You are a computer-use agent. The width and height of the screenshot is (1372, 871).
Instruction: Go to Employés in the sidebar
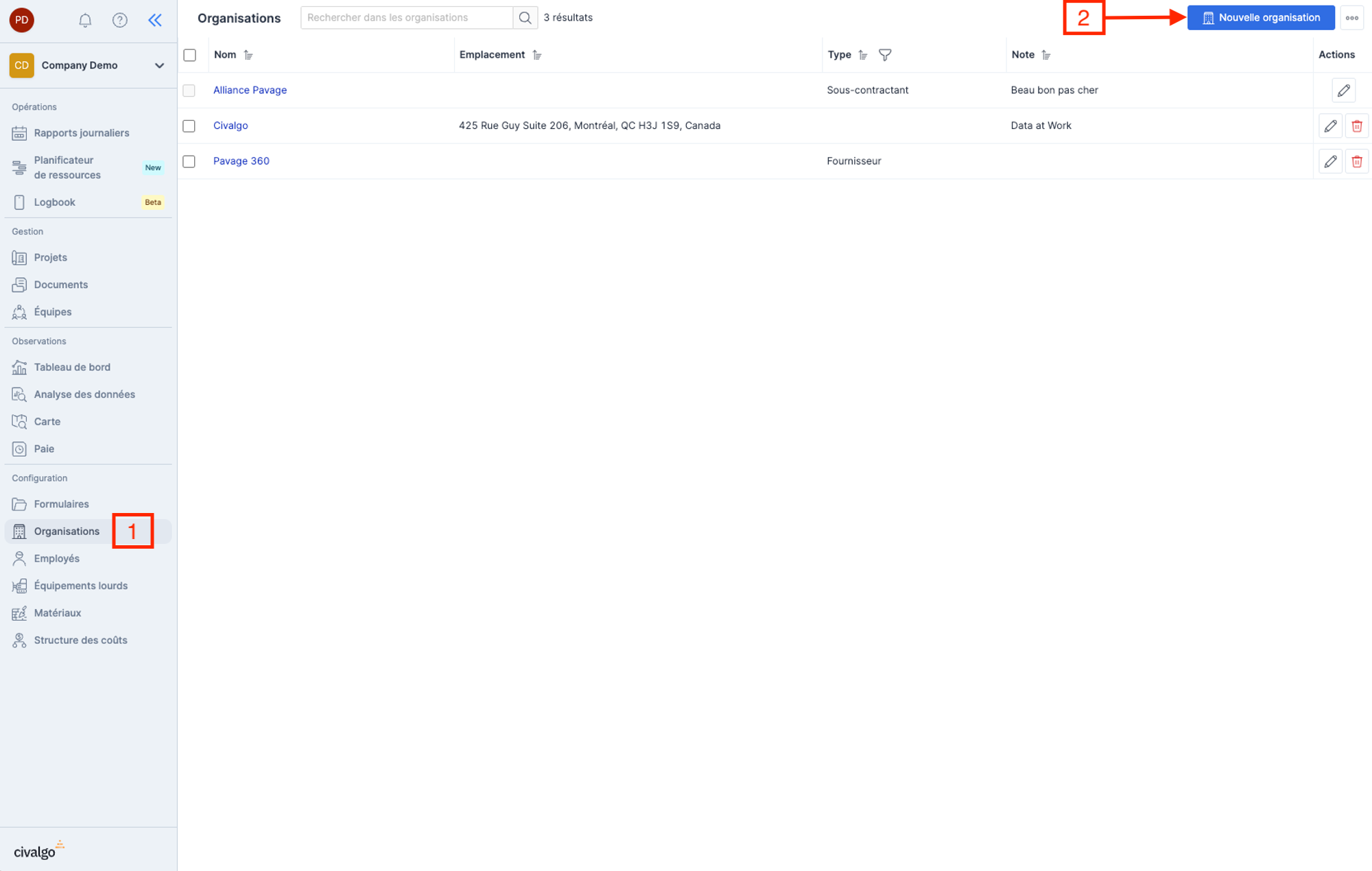pos(57,558)
